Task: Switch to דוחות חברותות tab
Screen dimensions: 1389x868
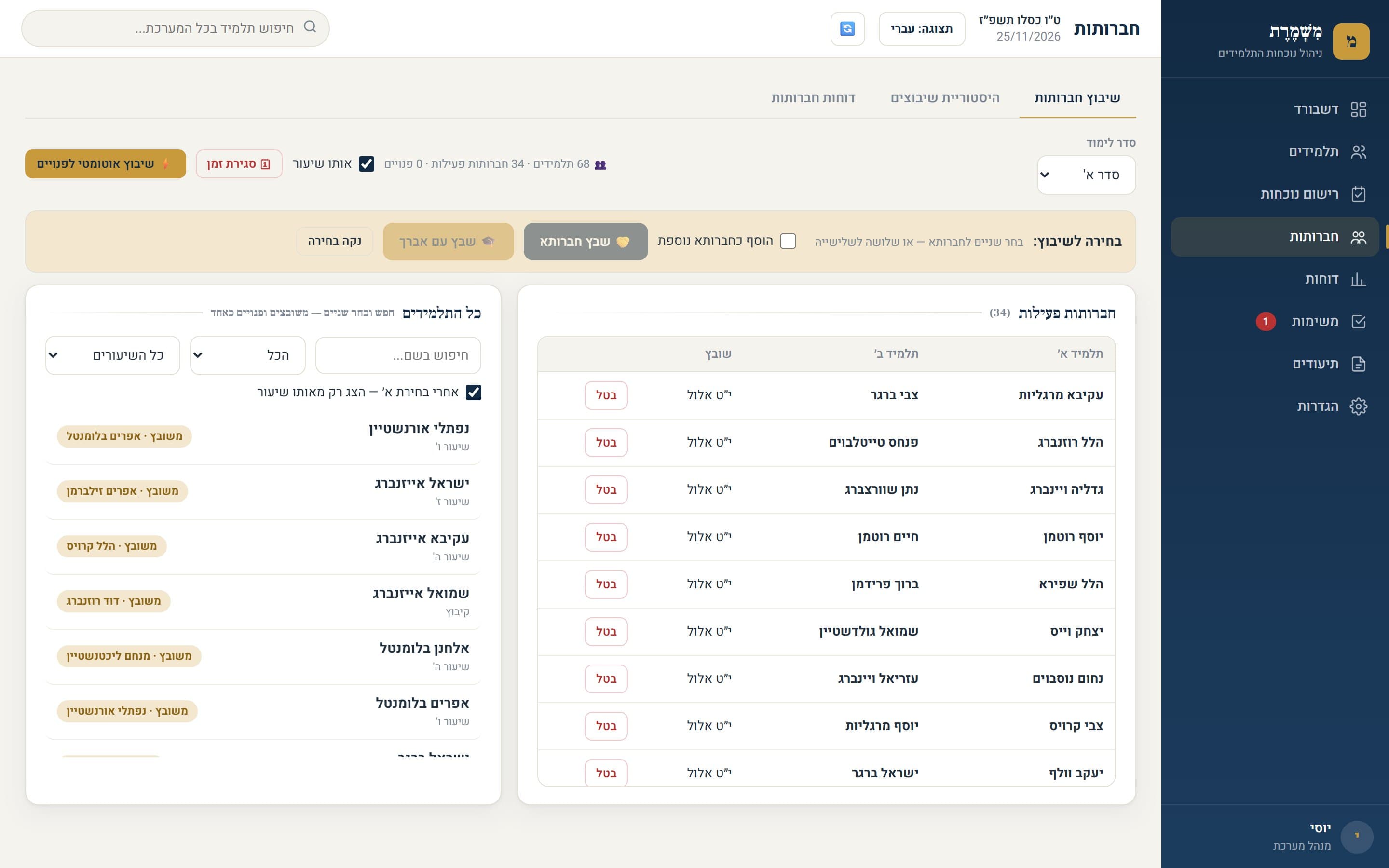Action: point(813,98)
